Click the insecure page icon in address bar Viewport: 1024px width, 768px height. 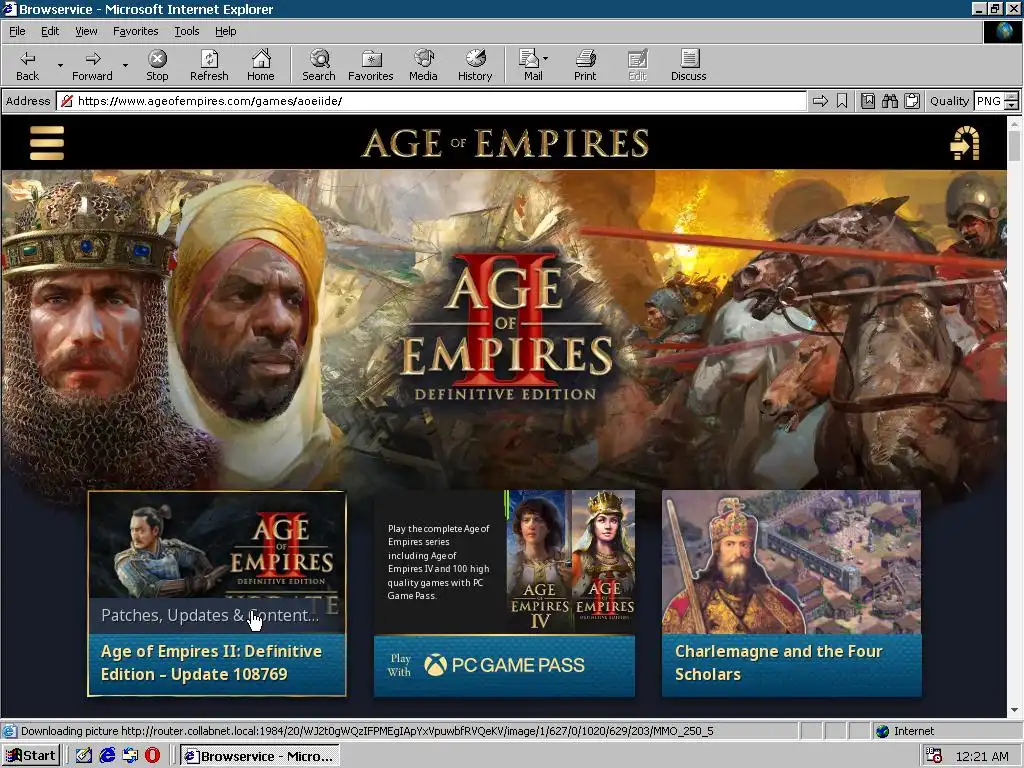point(66,101)
